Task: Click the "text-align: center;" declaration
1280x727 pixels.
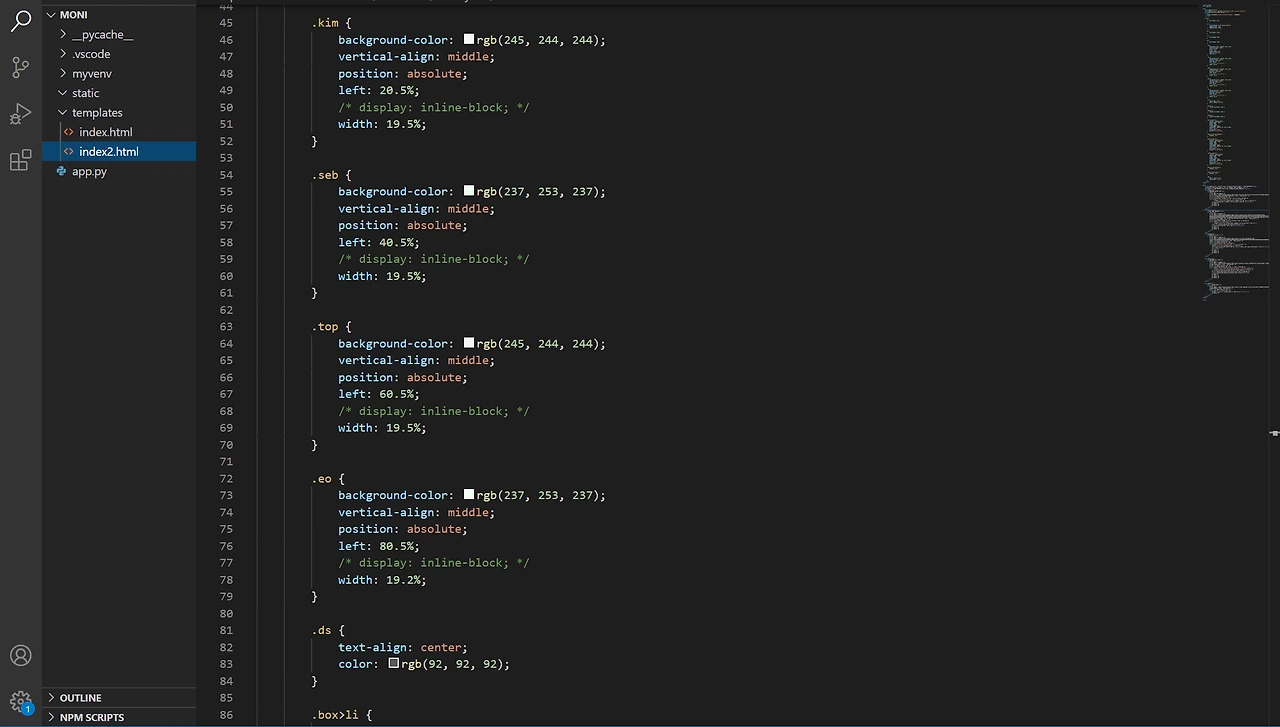Action: click(403, 647)
